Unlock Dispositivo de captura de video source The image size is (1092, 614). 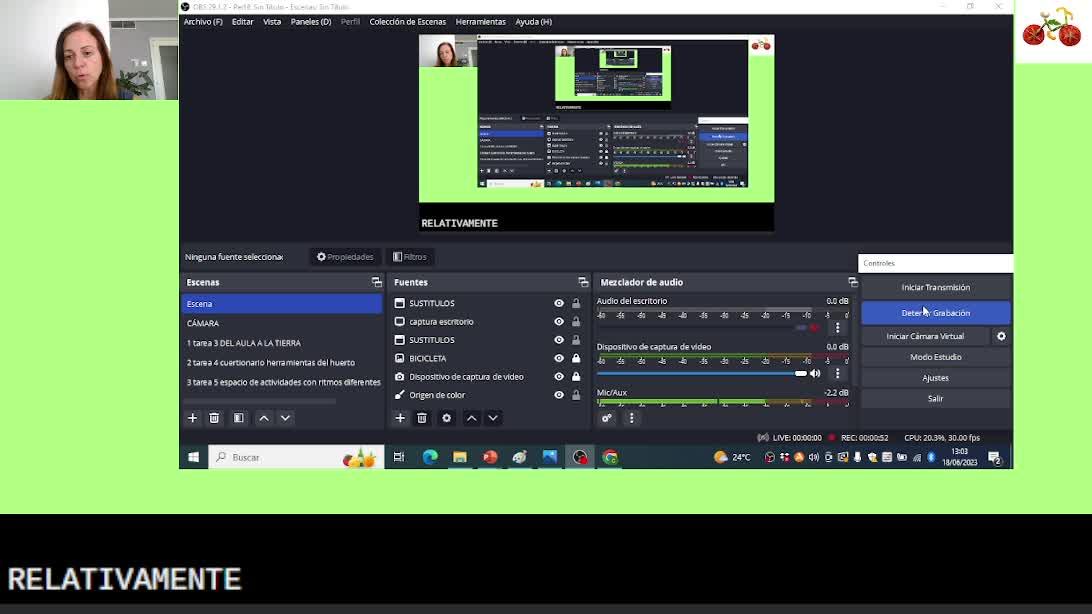[576, 377]
